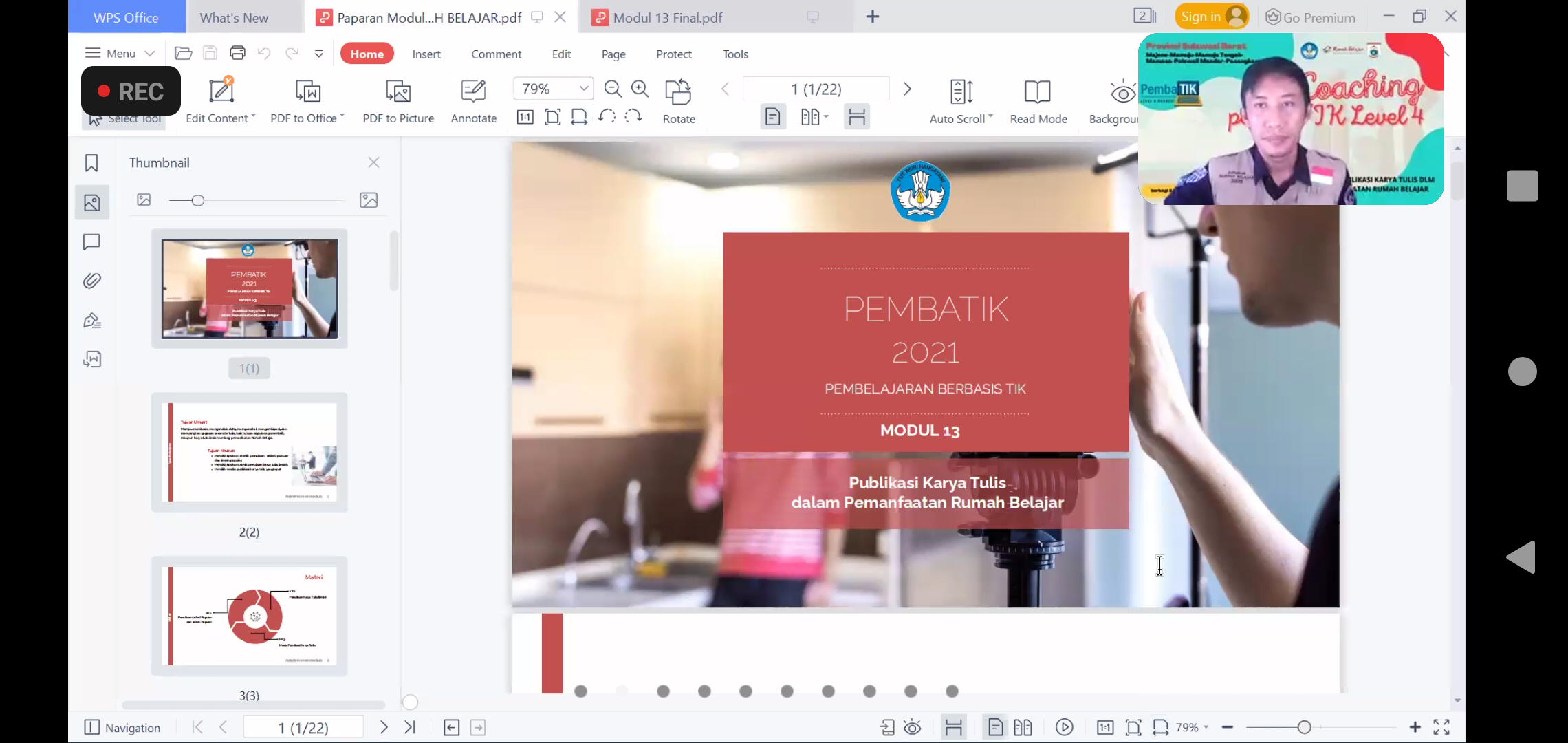
Task: Undo the last action
Action: 264,53
